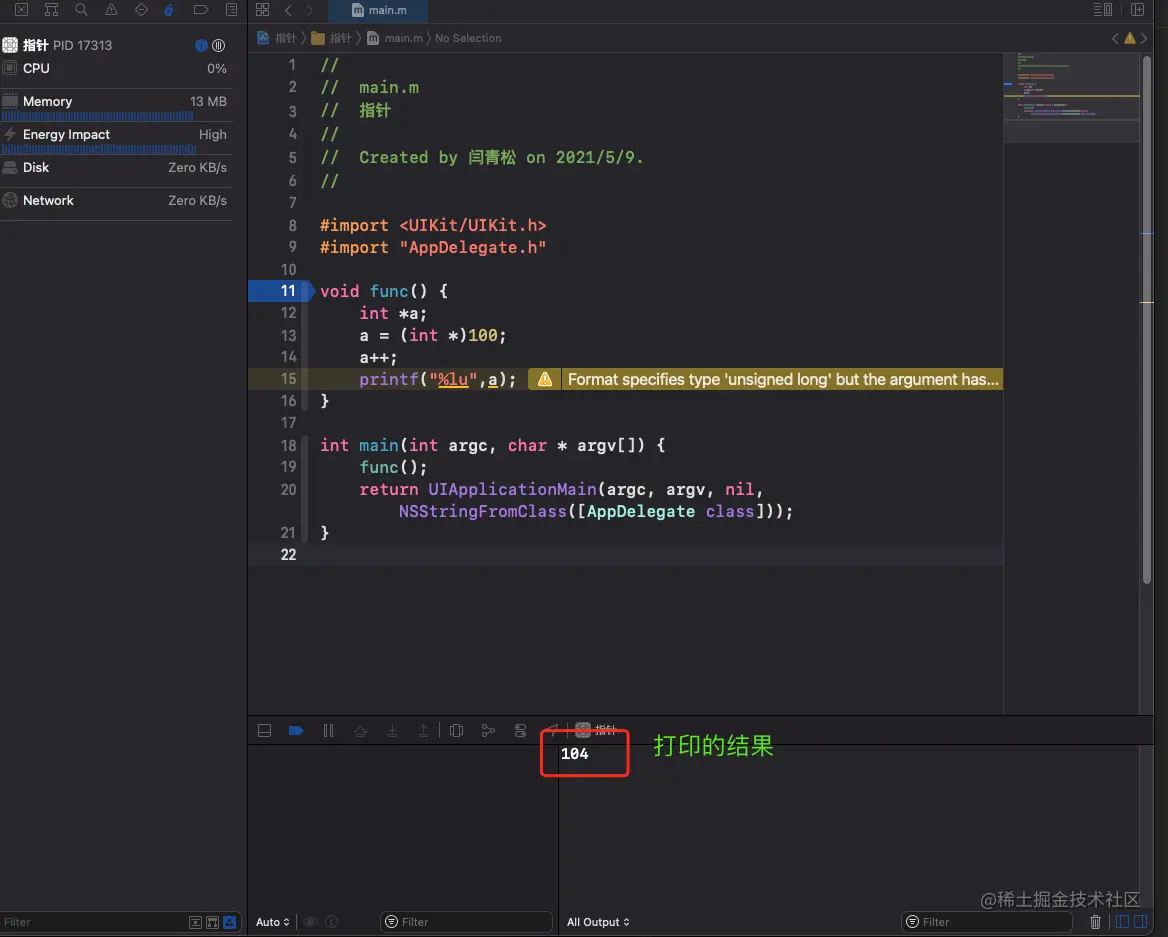The height and width of the screenshot is (937, 1168).
Task: Open the editor options lines icon
Action: coord(1102,10)
